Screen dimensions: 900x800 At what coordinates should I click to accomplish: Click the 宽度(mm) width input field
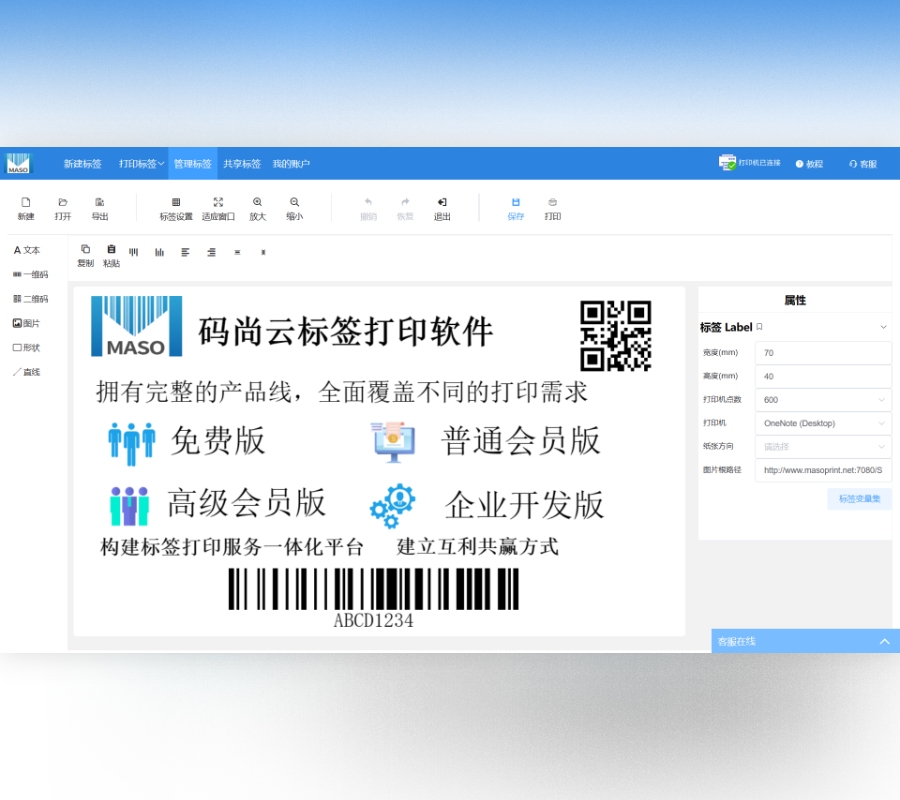pyautogui.click(x=823, y=352)
